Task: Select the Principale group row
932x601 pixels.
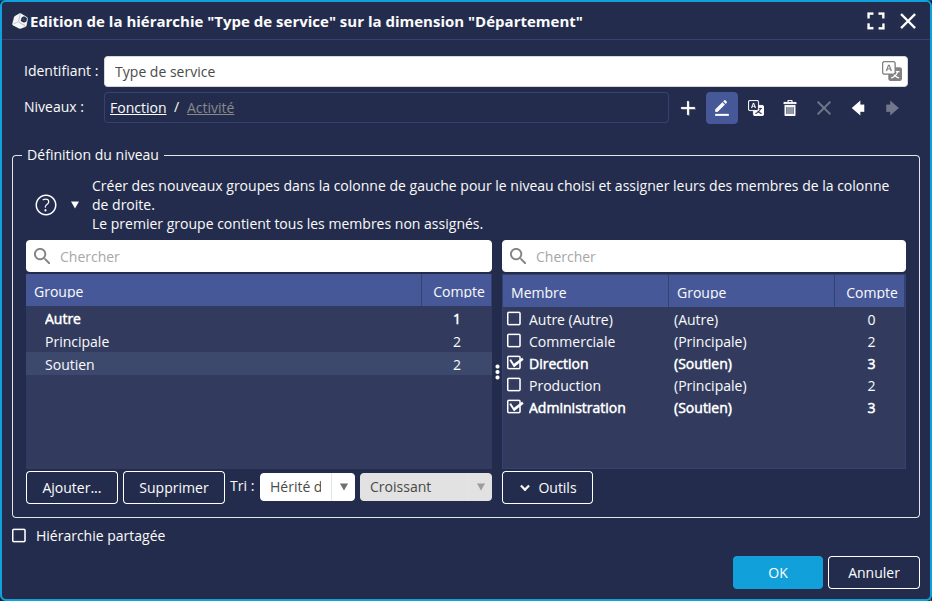Action: [x=77, y=342]
